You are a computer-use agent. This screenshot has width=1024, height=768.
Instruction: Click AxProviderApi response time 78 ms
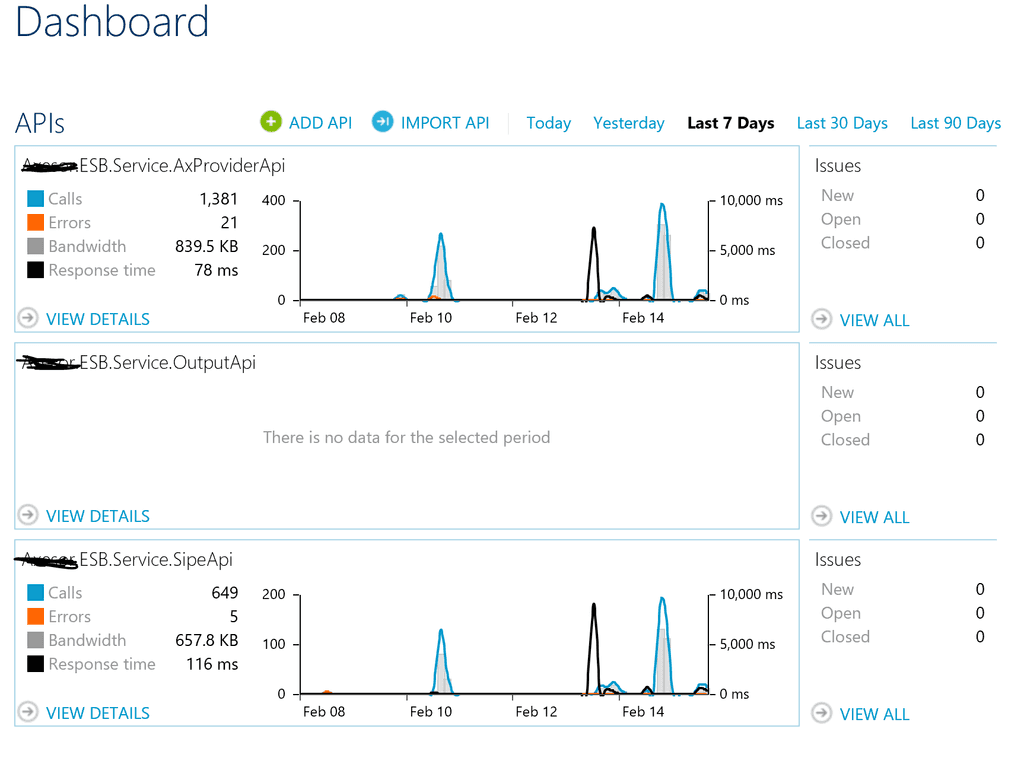[x=216, y=270]
